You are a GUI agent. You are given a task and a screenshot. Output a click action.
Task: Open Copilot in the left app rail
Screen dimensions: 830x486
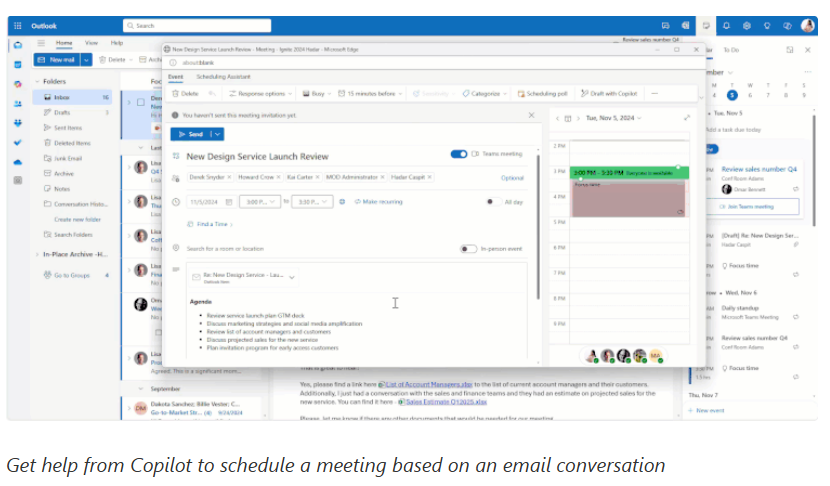(x=17, y=84)
